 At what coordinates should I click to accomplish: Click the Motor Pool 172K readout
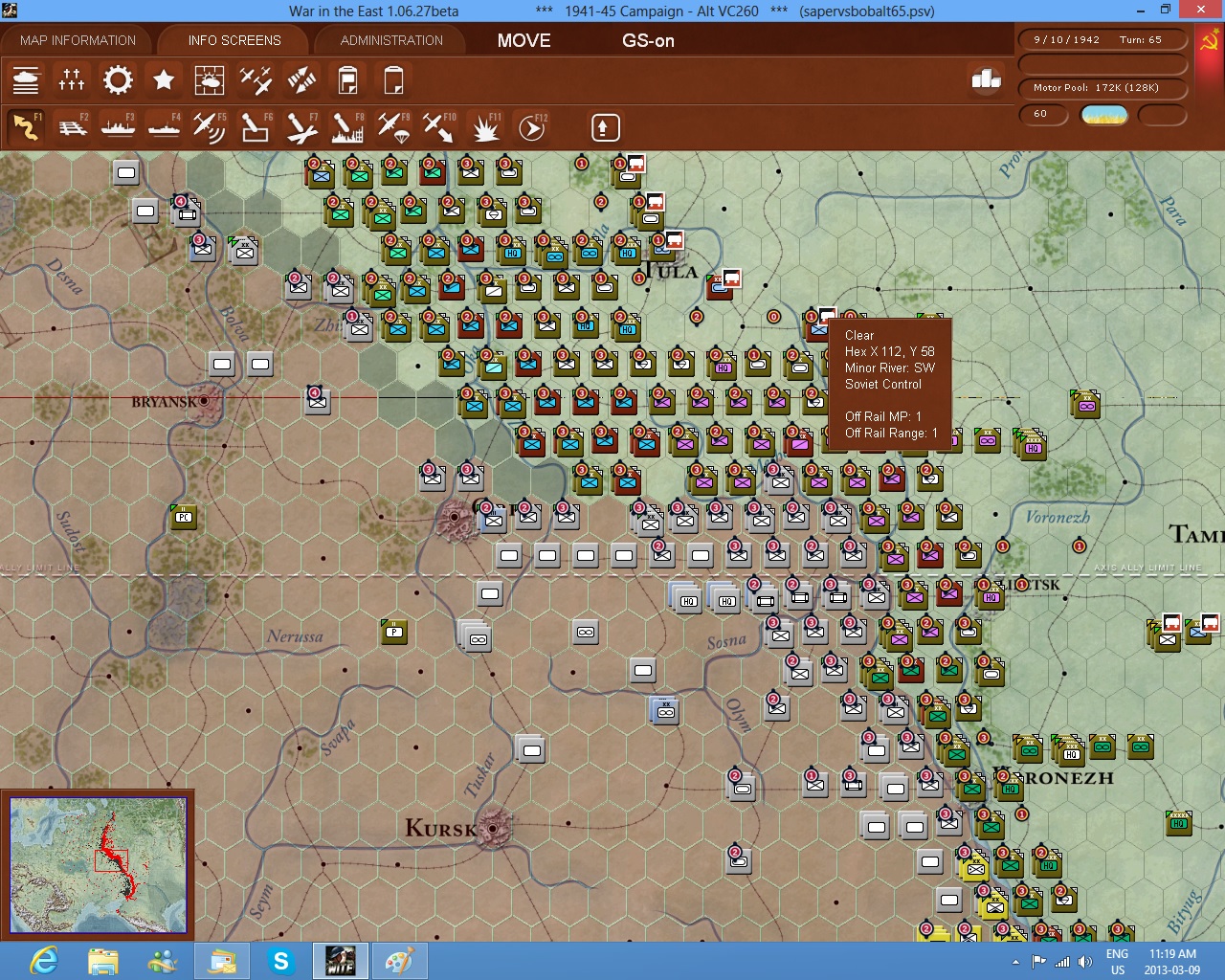[1102, 88]
